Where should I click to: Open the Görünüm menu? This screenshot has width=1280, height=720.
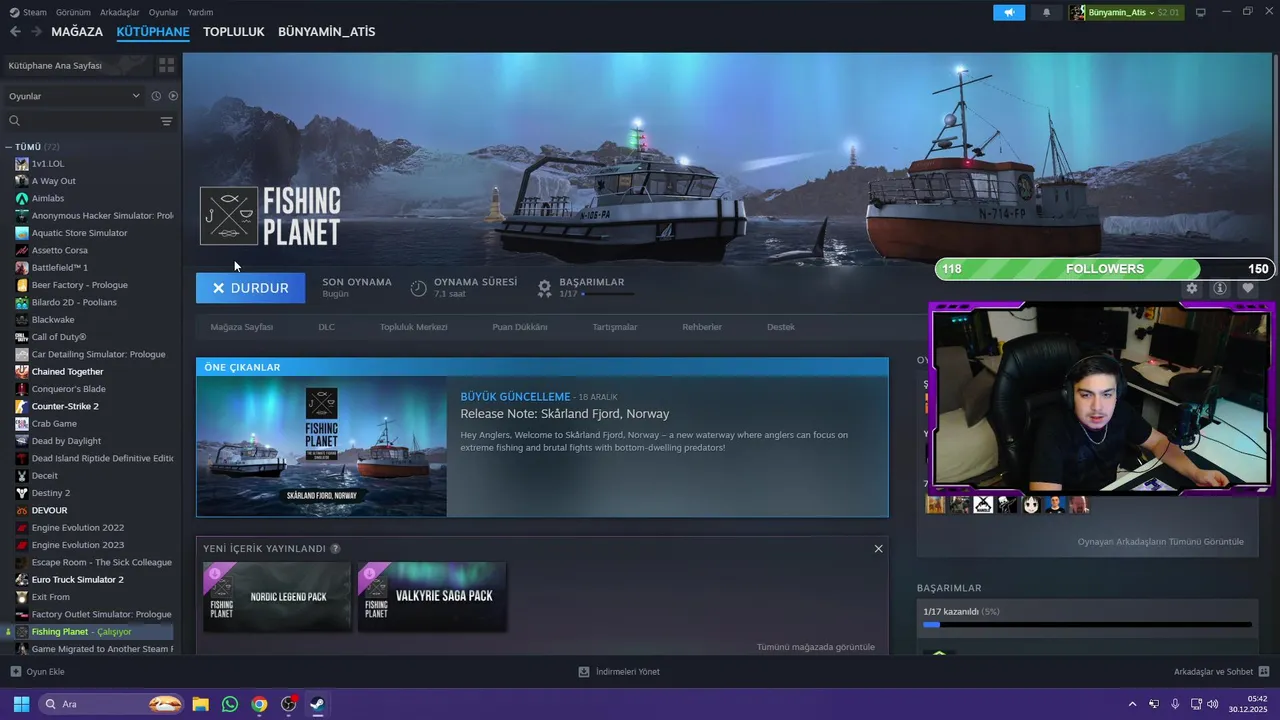[73, 12]
